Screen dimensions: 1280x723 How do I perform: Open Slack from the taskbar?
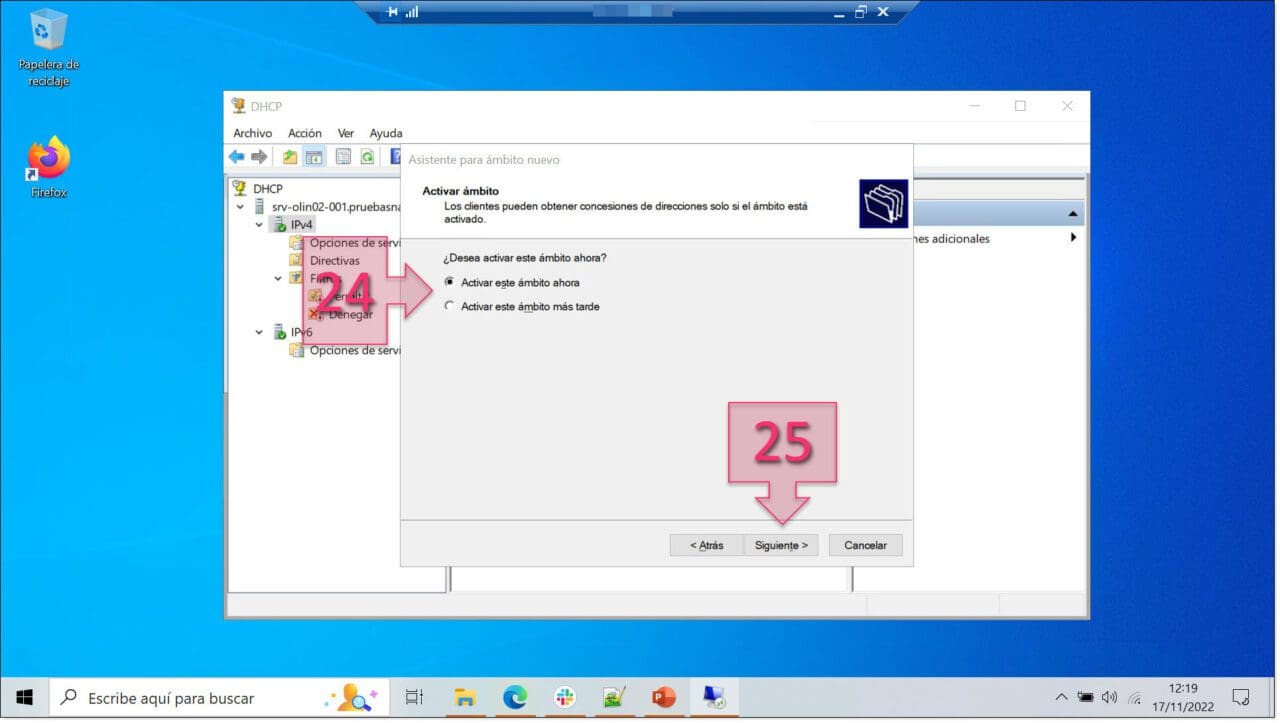(565, 697)
